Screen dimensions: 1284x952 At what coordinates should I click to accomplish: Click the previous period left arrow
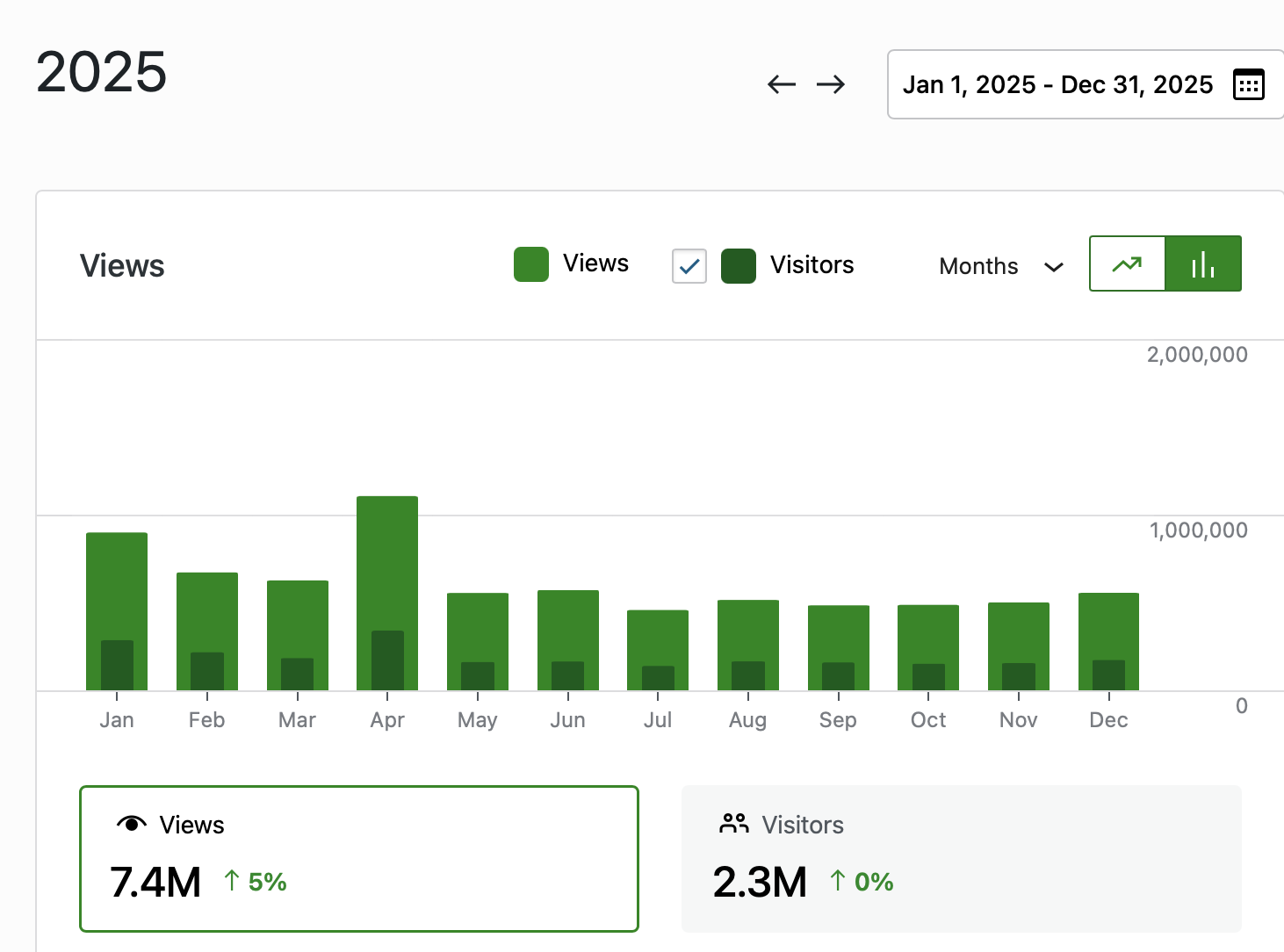[781, 84]
